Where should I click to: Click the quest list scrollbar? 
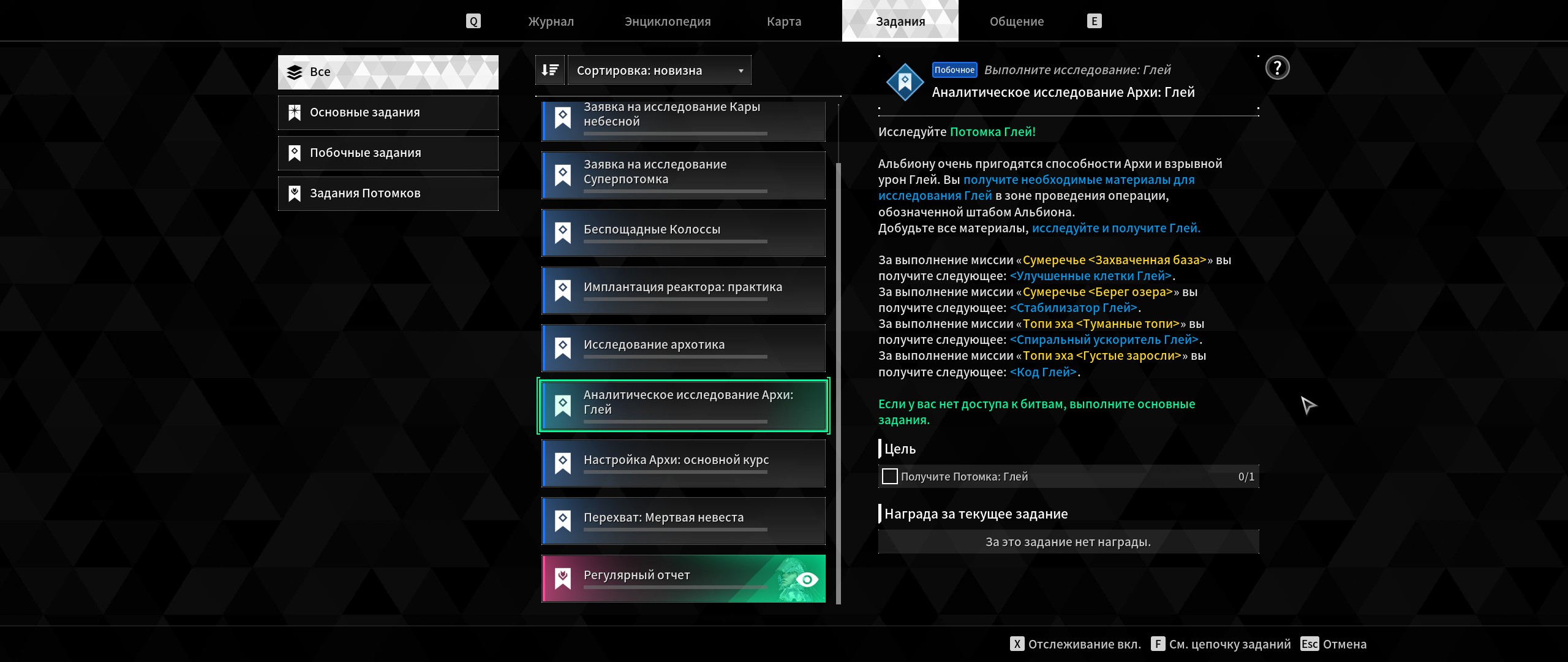839,383
